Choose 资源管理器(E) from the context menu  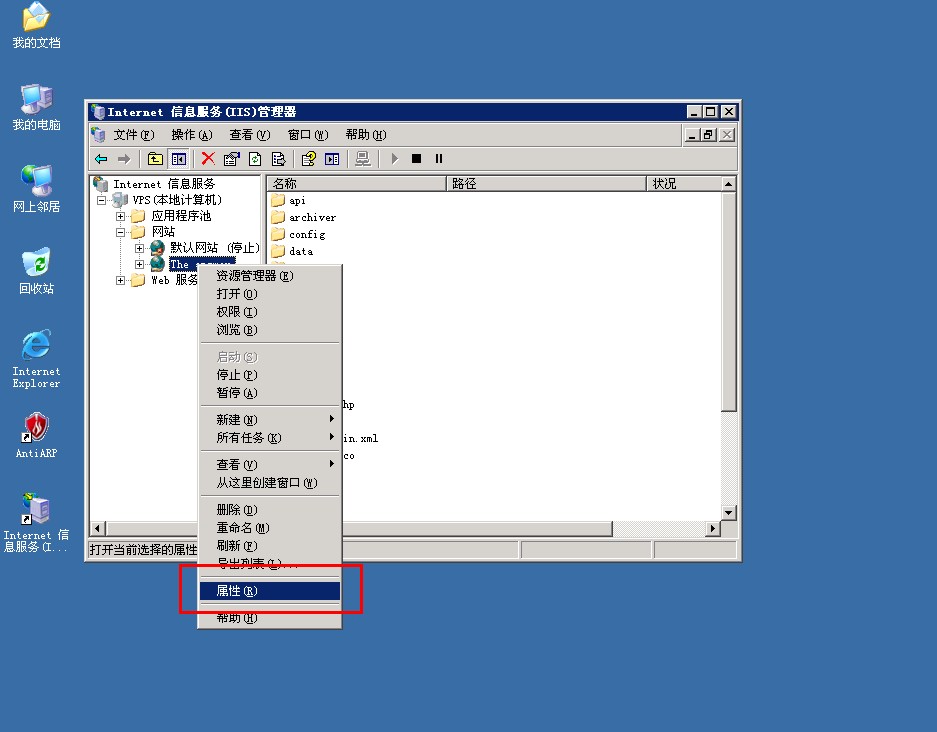[270, 276]
